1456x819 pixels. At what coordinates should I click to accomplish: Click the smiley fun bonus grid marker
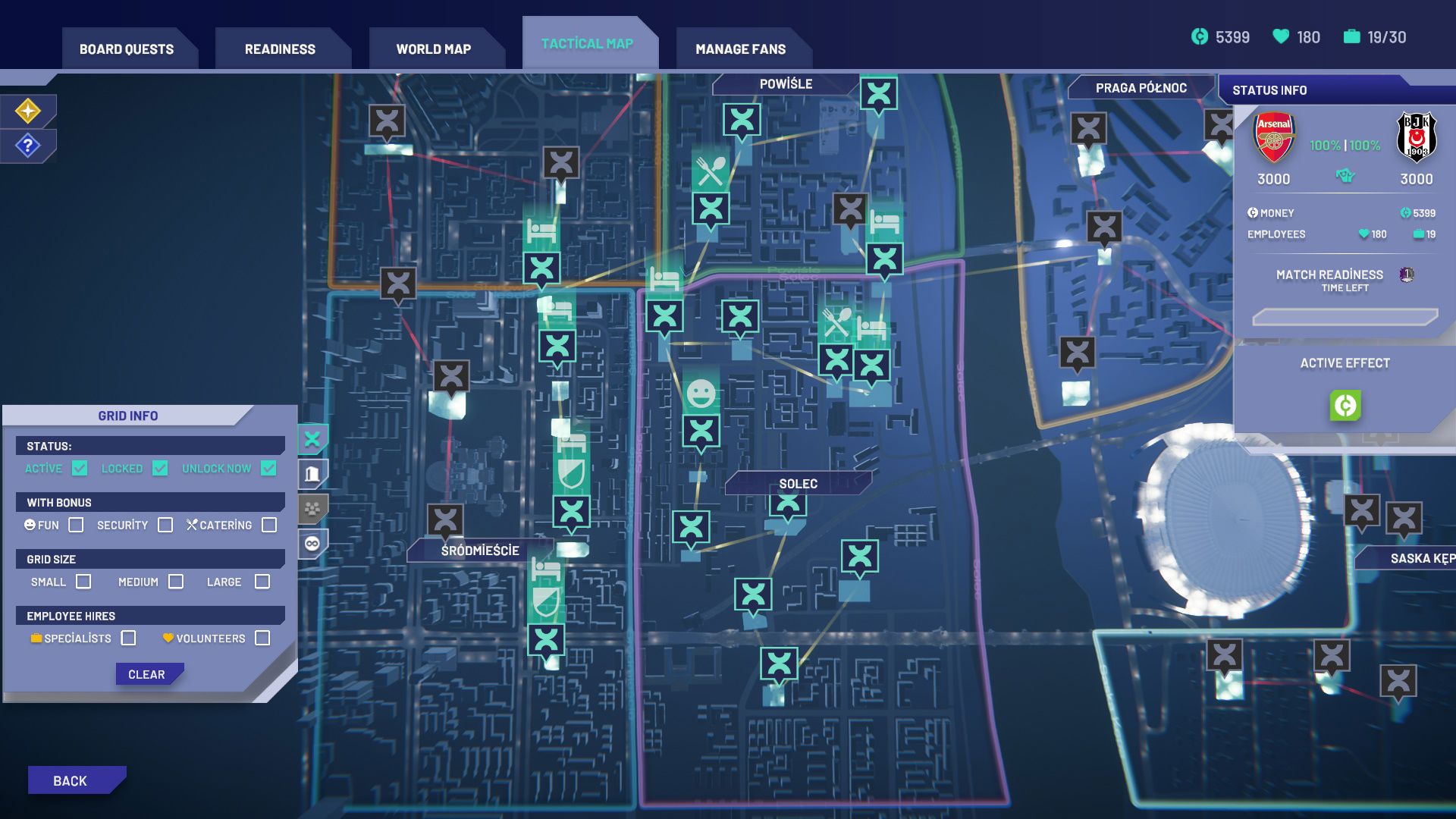[701, 393]
